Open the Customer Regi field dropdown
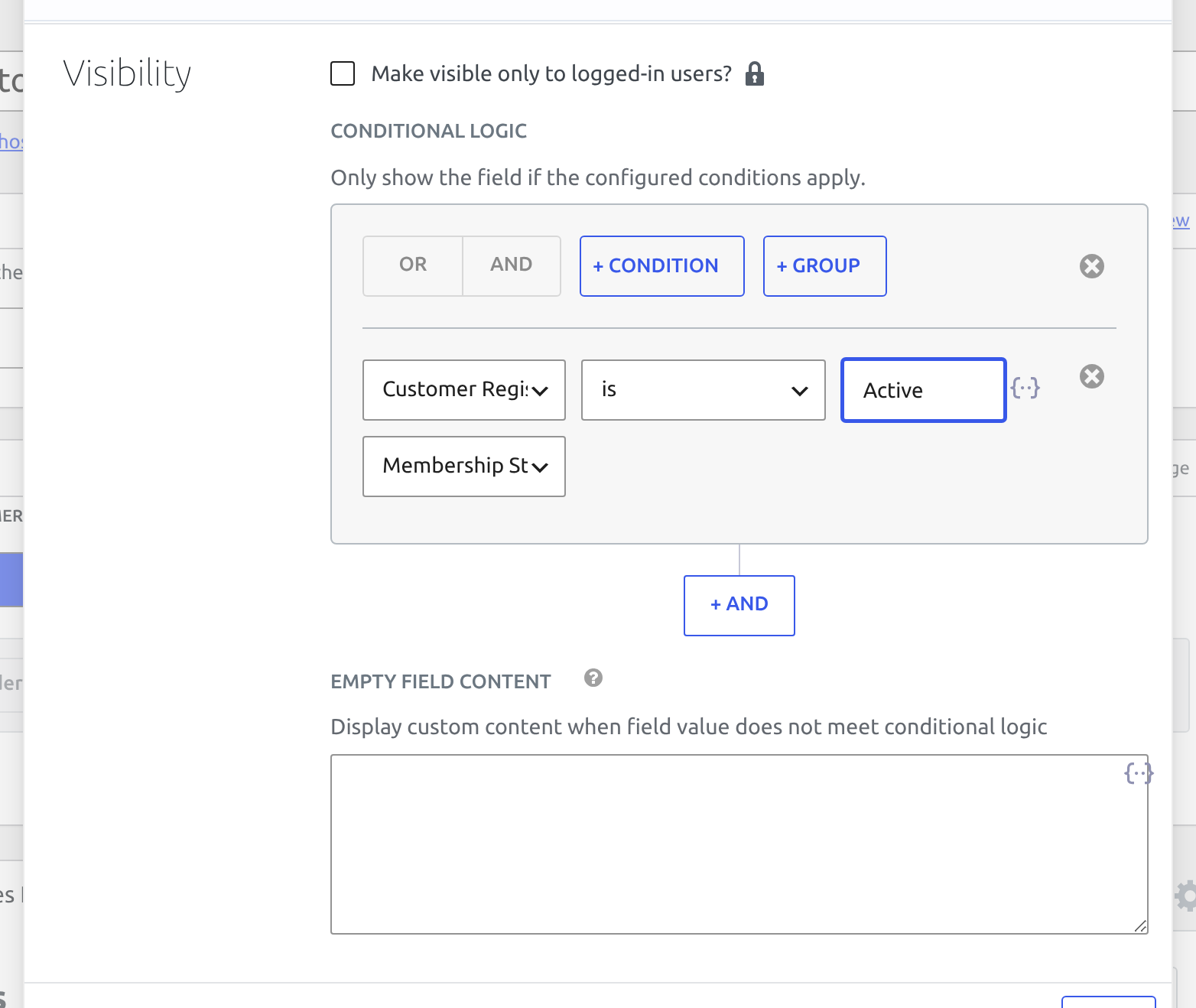 [x=464, y=390]
